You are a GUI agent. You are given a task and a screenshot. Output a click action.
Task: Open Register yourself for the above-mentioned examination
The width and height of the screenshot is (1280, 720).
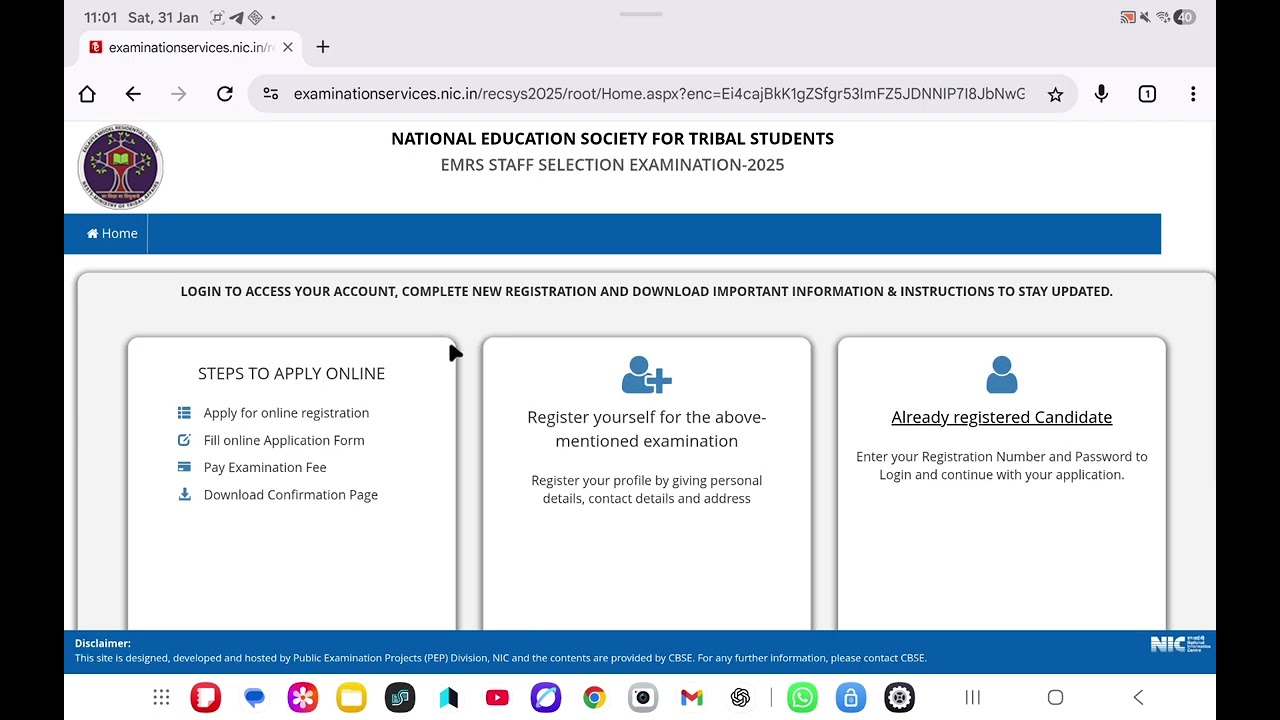tap(646, 429)
